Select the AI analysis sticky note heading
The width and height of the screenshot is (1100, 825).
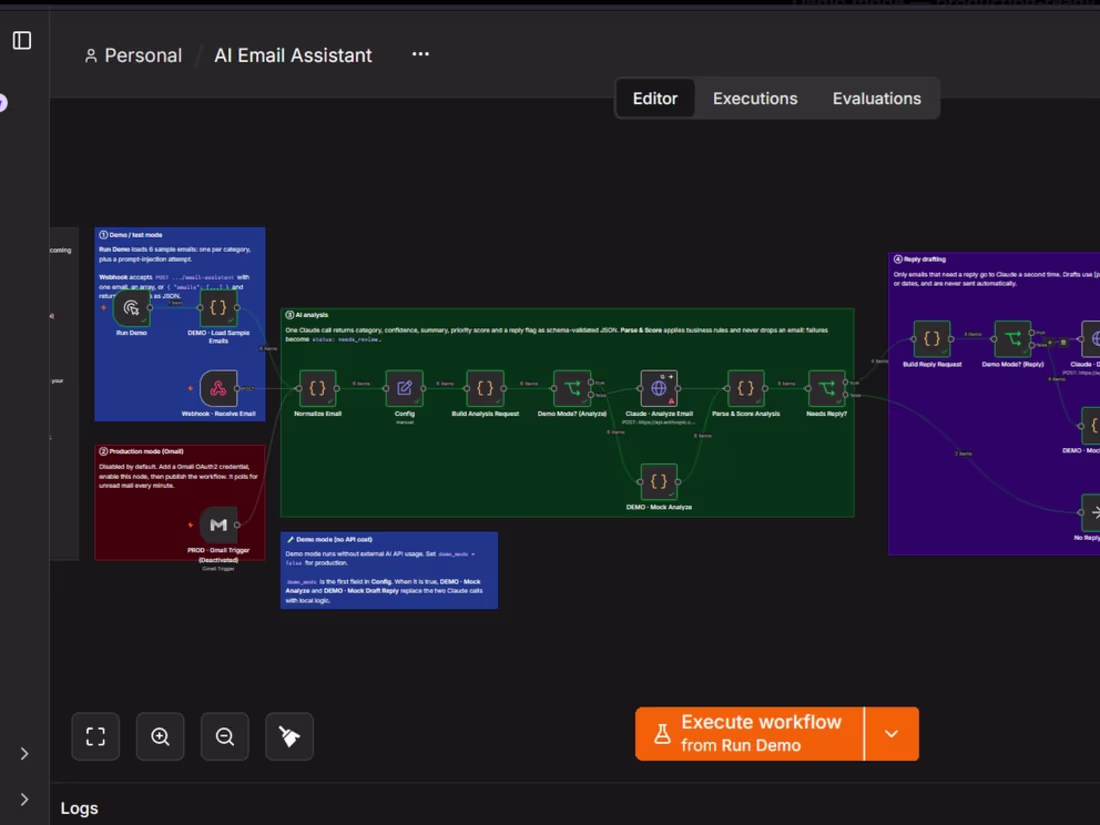point(307,315)
